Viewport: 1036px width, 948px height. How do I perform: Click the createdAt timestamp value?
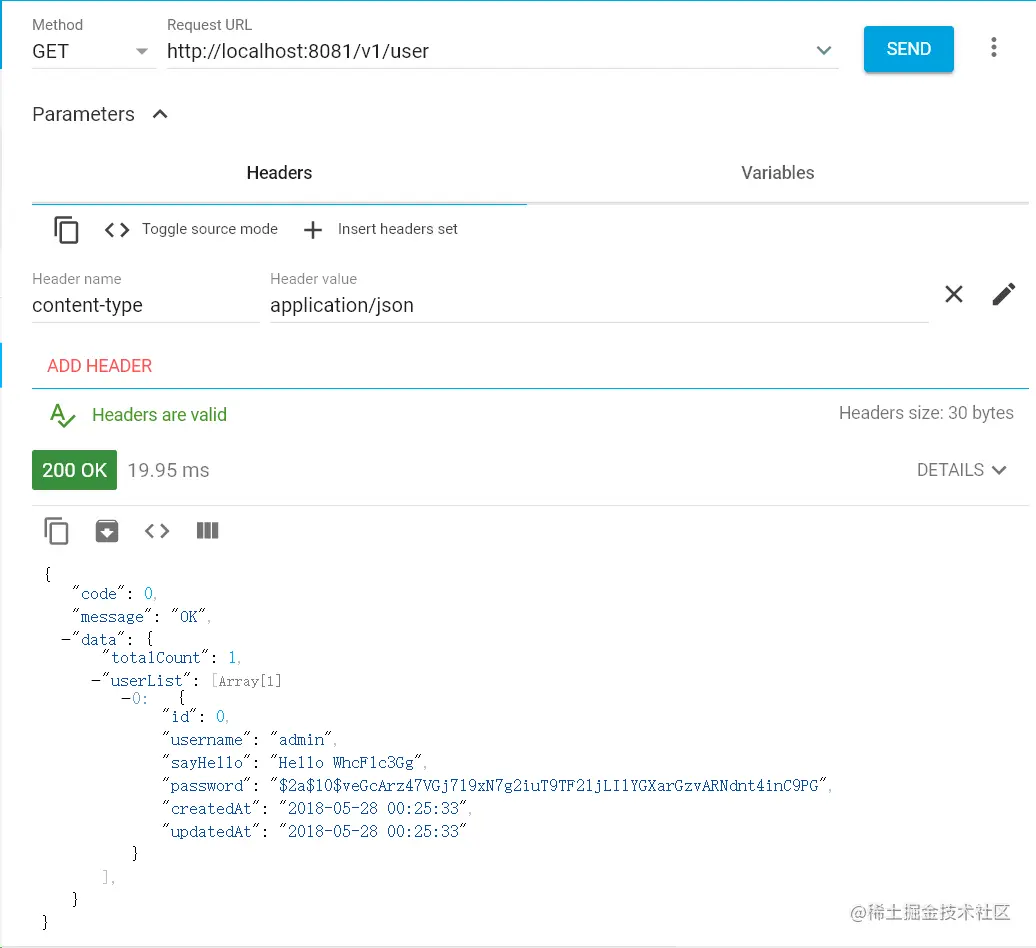(x=373, y=809)
